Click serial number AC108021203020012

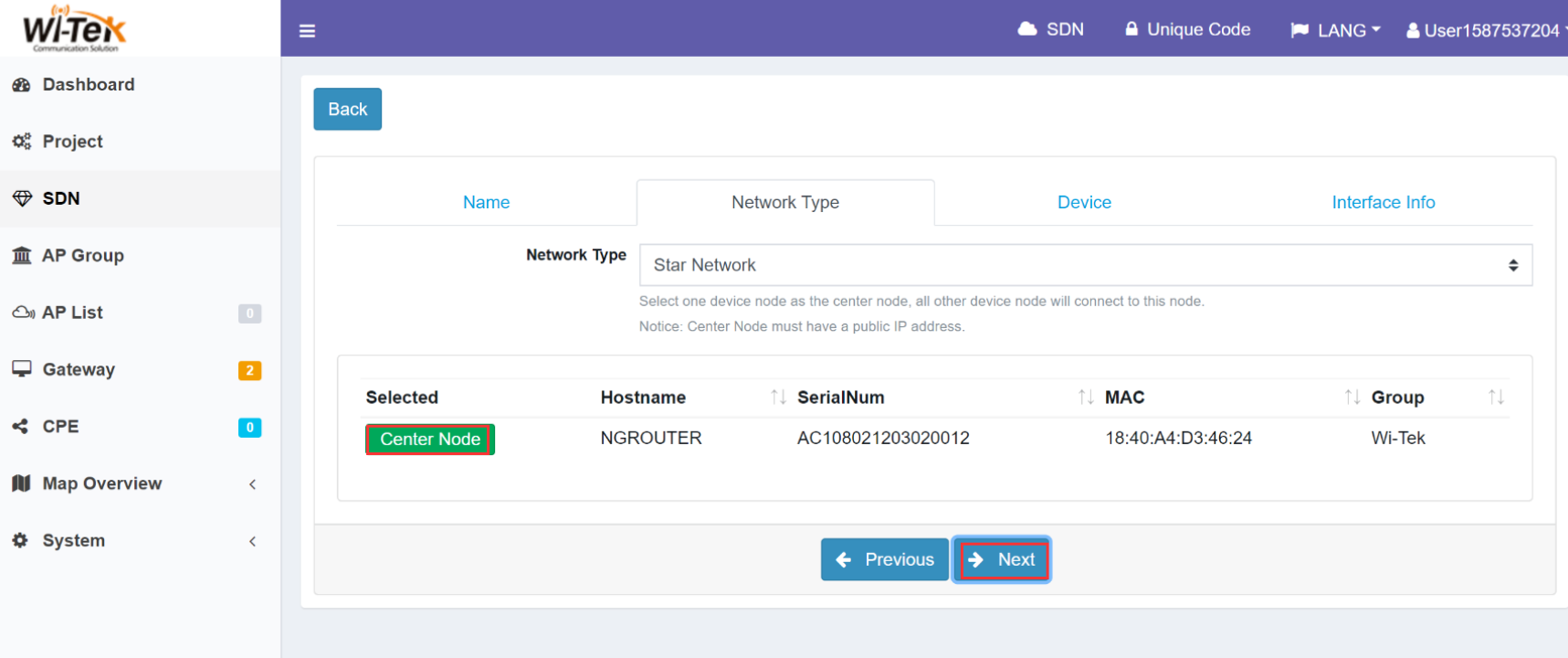[883, 438]
